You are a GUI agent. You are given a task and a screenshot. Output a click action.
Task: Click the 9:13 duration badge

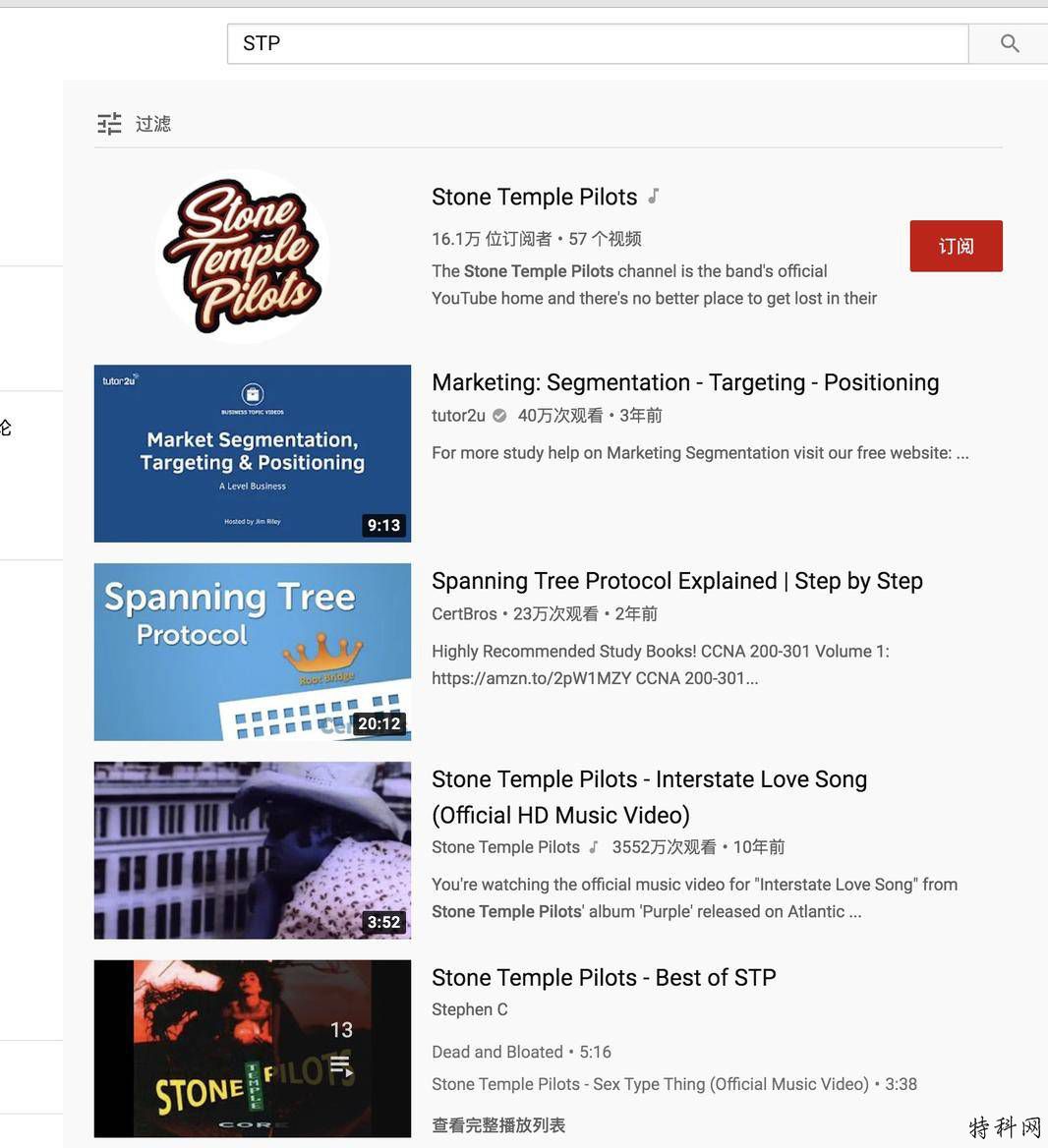(x=383, y=525)
